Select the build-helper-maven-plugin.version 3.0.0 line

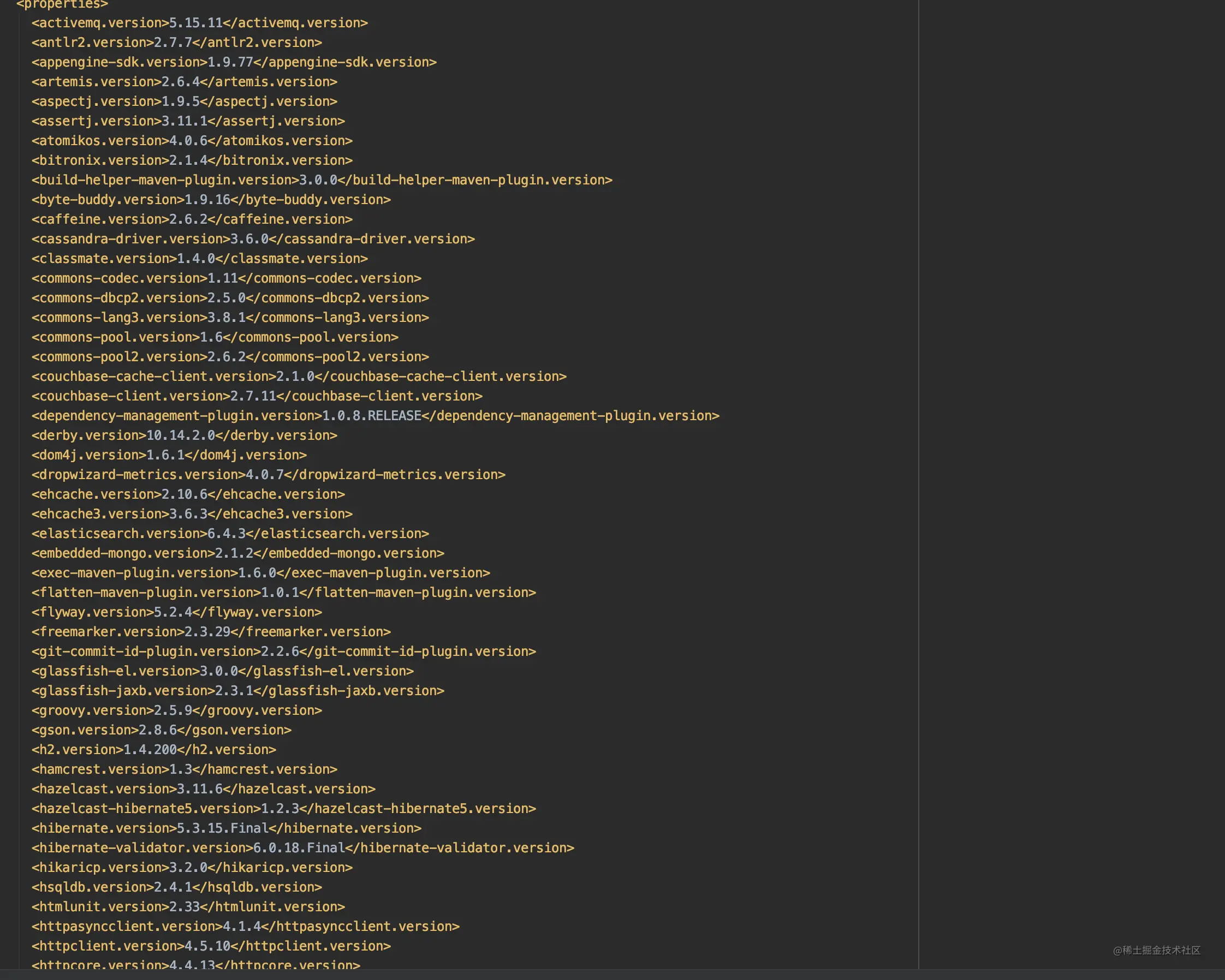322,180
